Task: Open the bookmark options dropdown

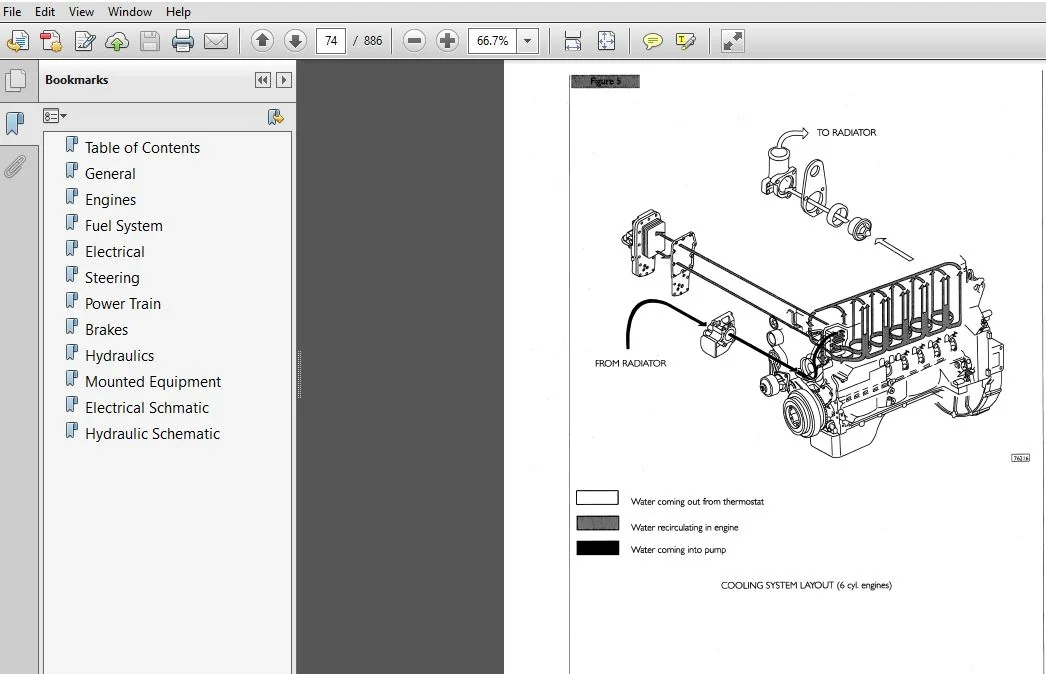Action: (x=55, y=116)
